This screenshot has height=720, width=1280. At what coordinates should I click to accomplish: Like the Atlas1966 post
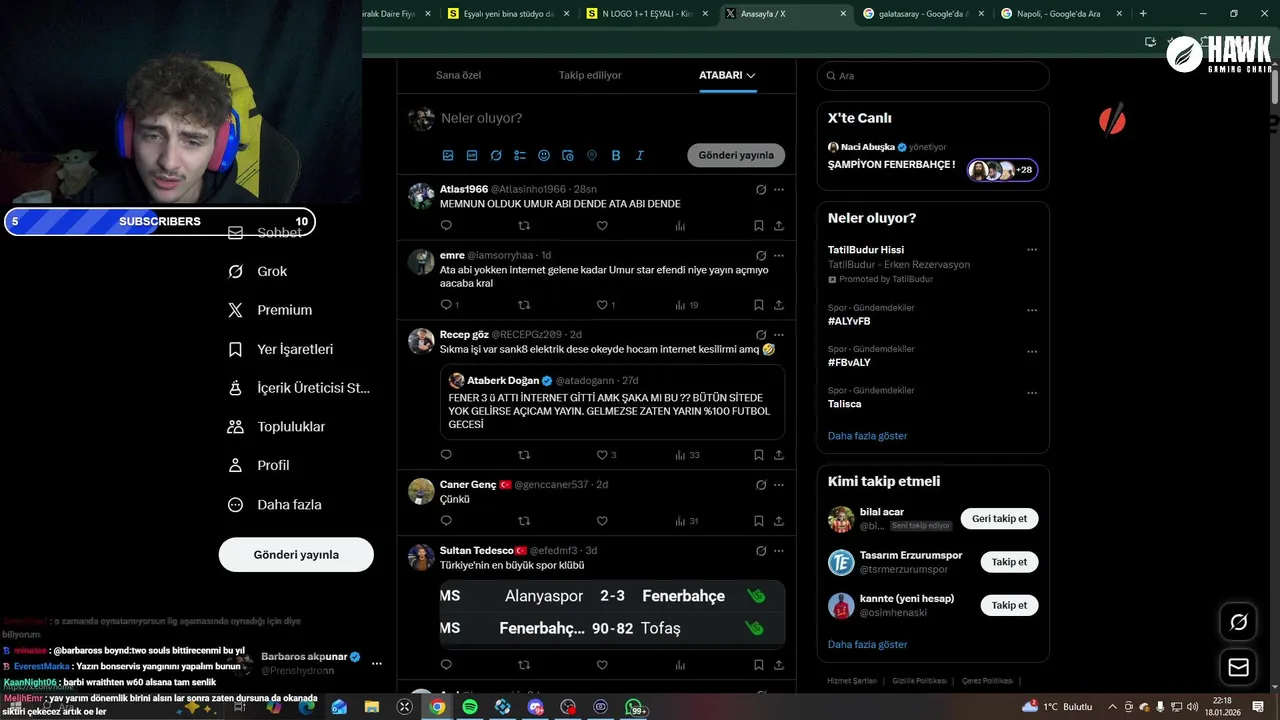coord(602,226)
